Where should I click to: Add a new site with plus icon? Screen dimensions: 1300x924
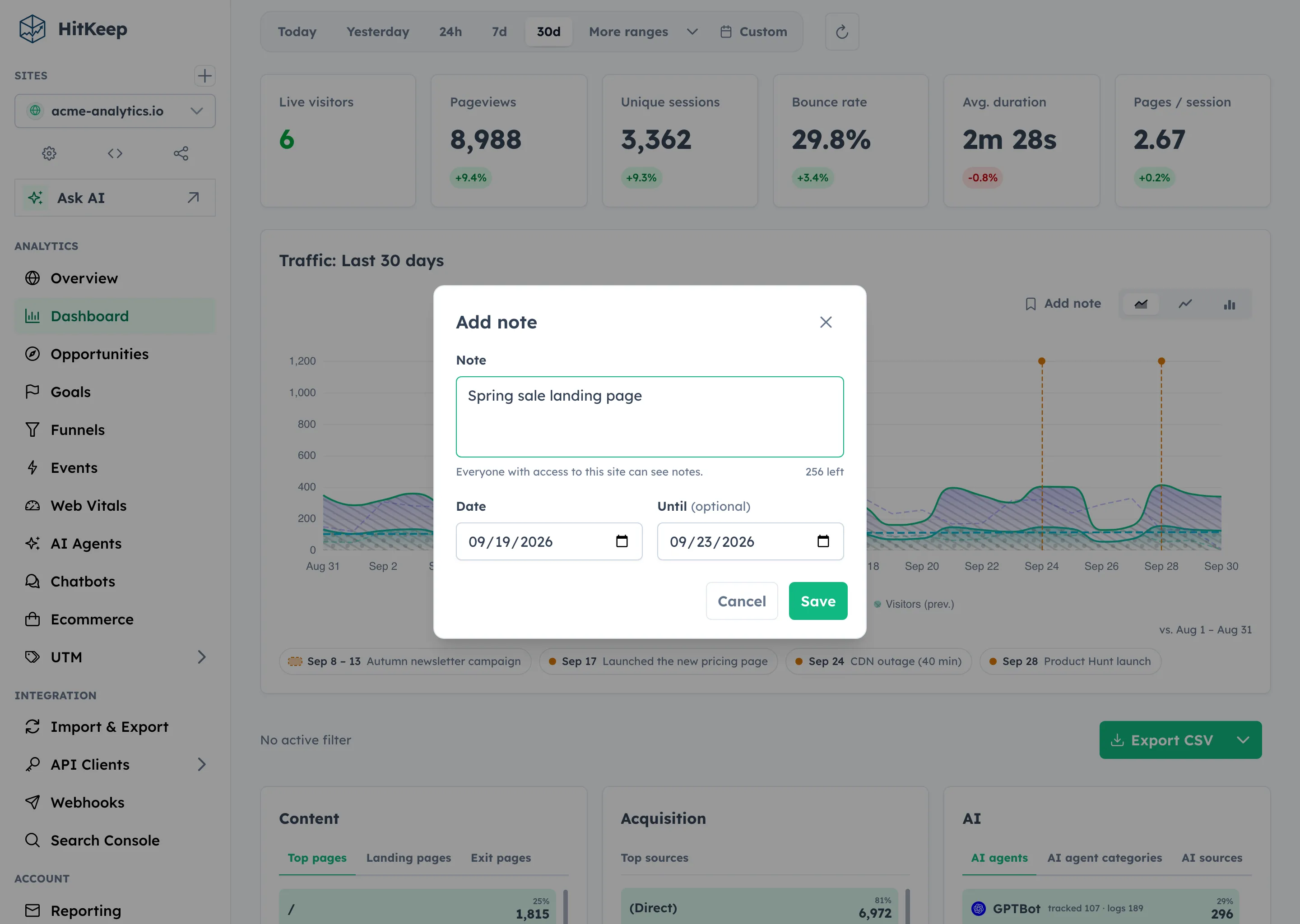click(204, 76)
